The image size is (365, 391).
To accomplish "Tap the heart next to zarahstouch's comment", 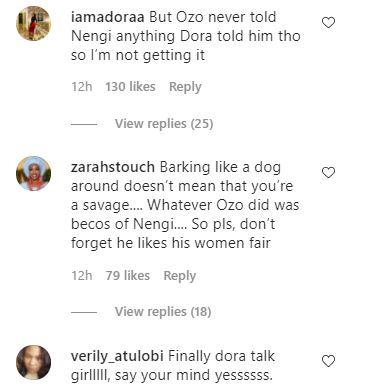I will click(328, 172).
